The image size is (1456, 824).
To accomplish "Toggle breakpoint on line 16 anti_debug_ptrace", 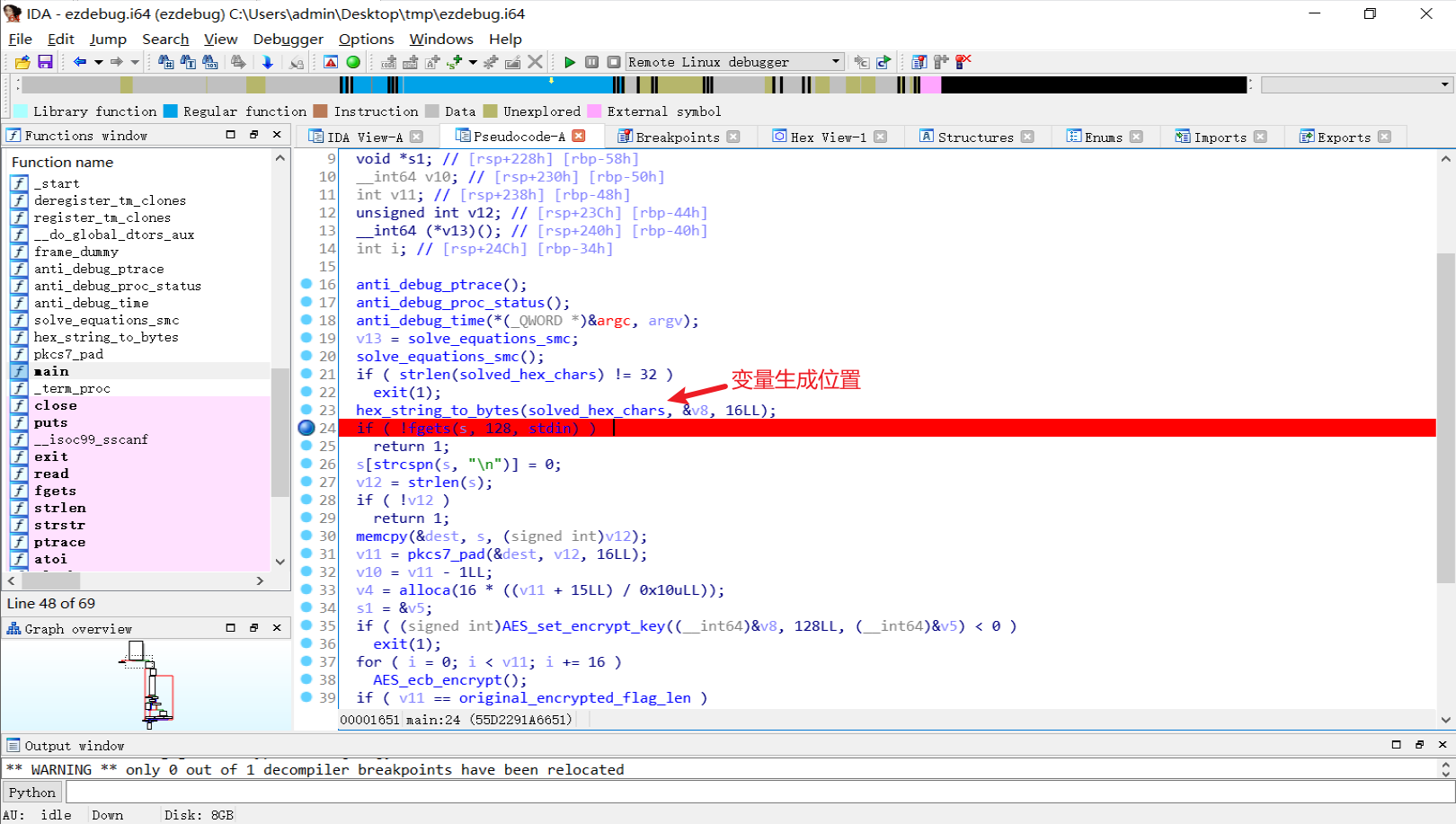I will 306,284.
